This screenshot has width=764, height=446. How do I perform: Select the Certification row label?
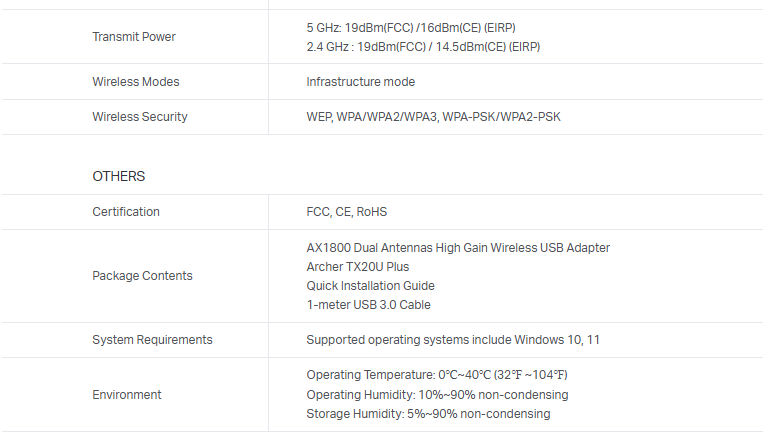tap(126, 212)
